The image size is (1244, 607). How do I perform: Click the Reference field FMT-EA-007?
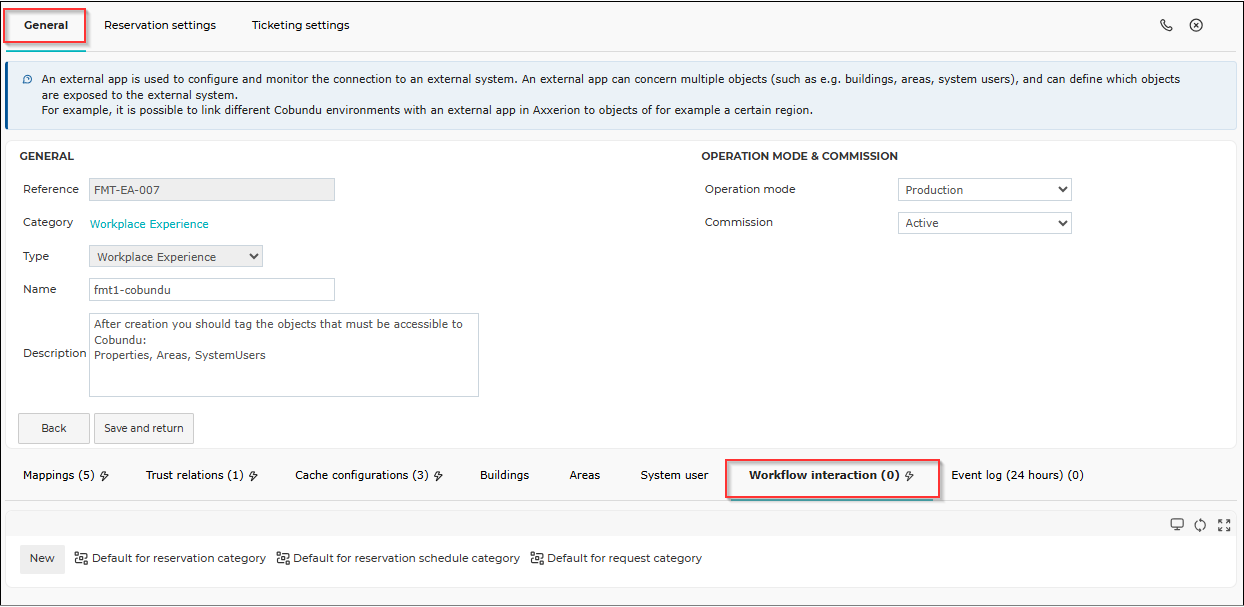pos(212,190)
